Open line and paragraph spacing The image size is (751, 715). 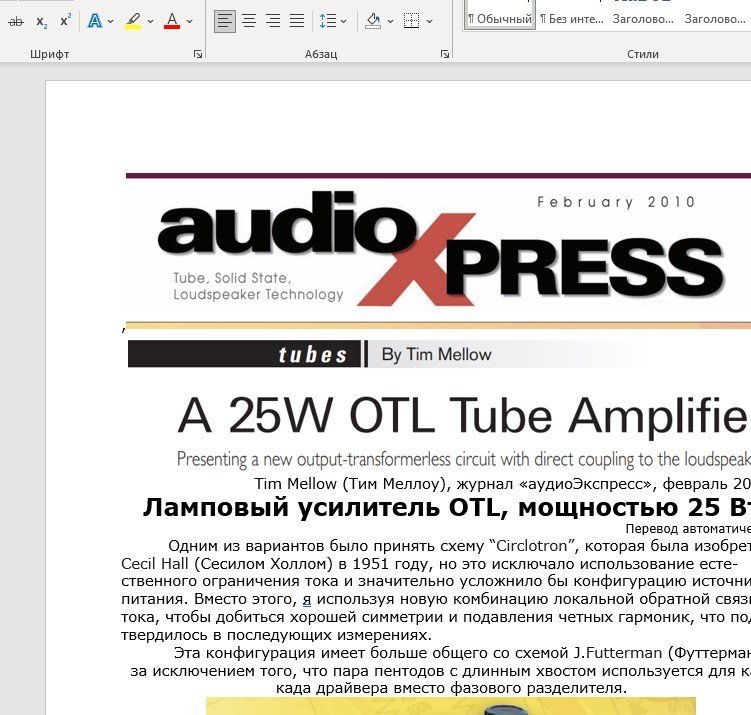(328, 21)
